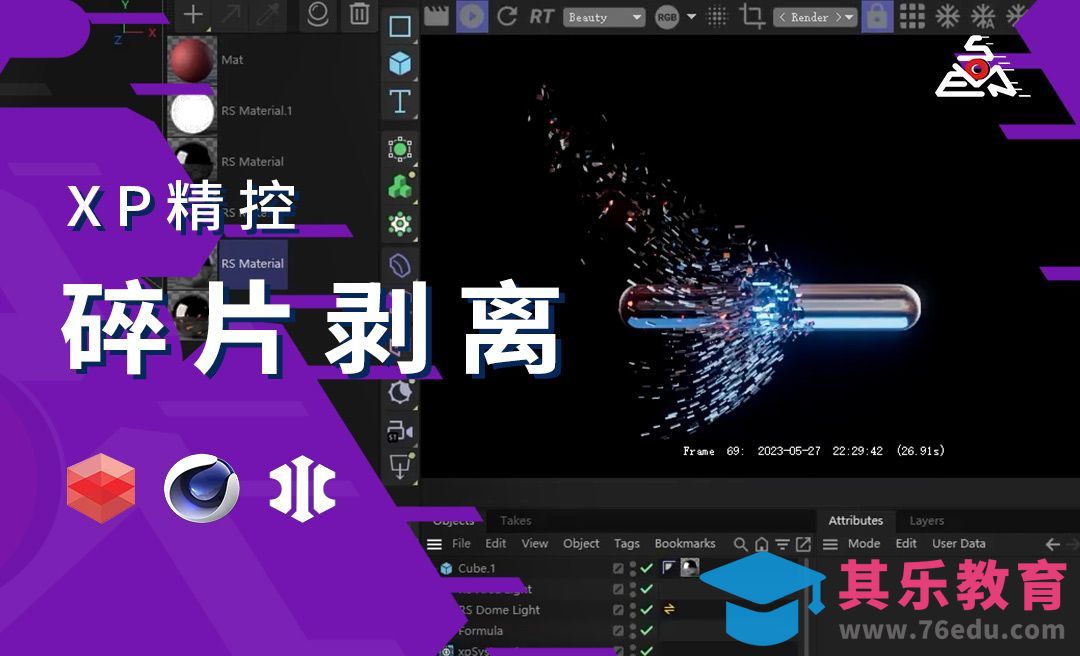1080x656 pixels.
Task: Capture a snapshot with the film icon
Action: pyautogui.click(x=435, y=16)
